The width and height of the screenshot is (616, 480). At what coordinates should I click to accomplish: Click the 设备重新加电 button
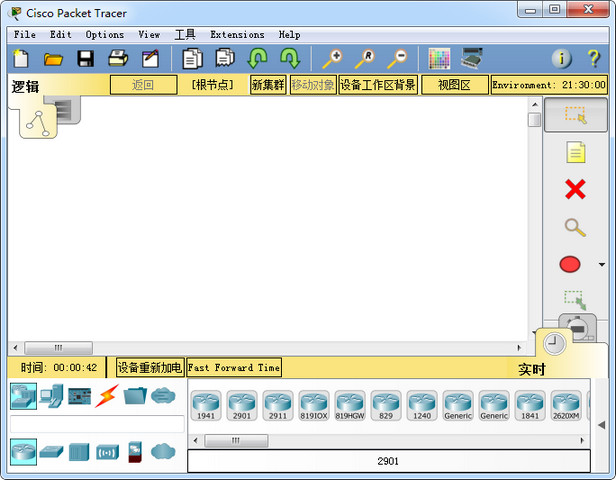(149, 368)
